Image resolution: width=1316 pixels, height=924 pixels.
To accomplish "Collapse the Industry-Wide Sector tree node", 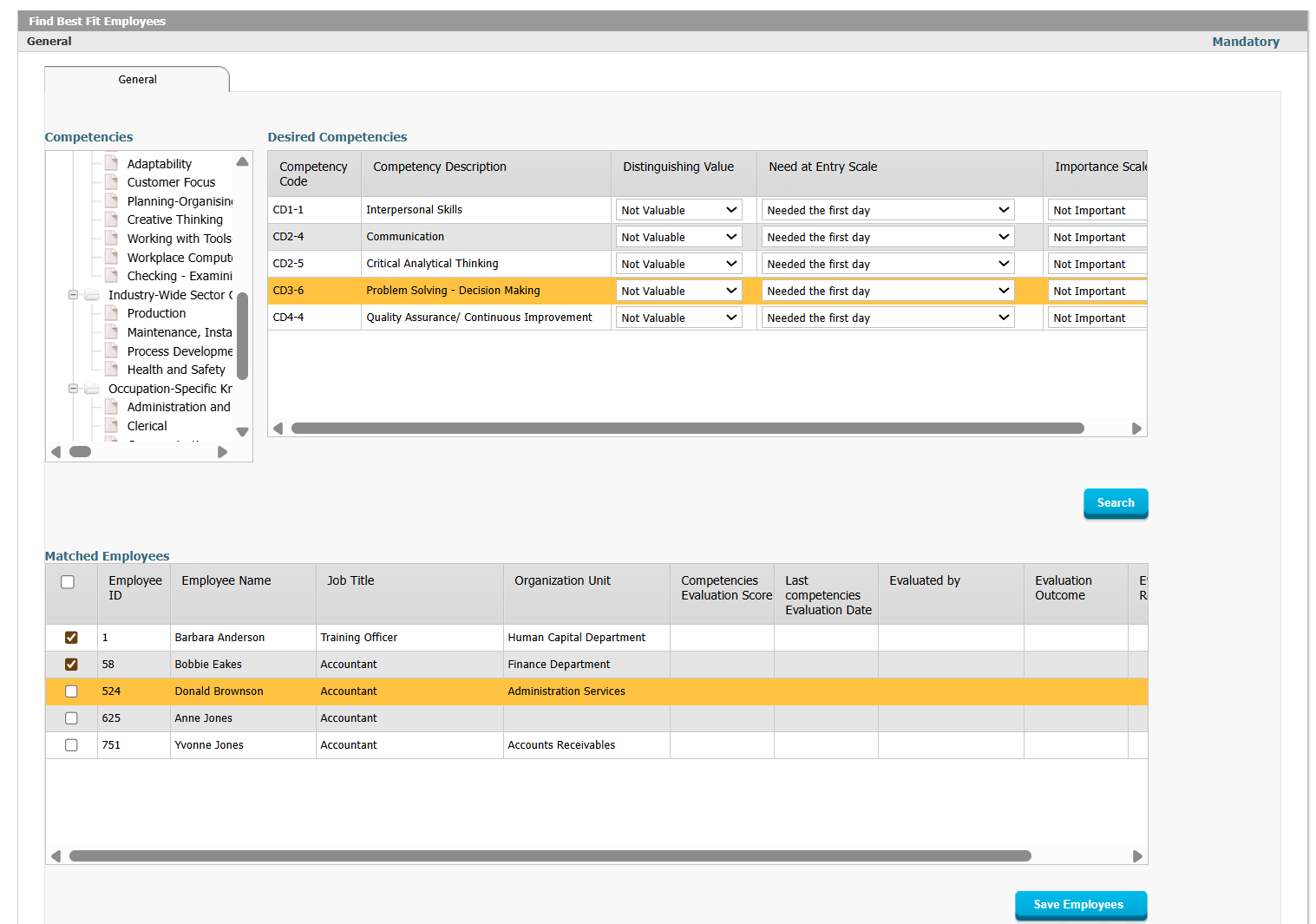I will pyautogui.click(x=74, y=295).
